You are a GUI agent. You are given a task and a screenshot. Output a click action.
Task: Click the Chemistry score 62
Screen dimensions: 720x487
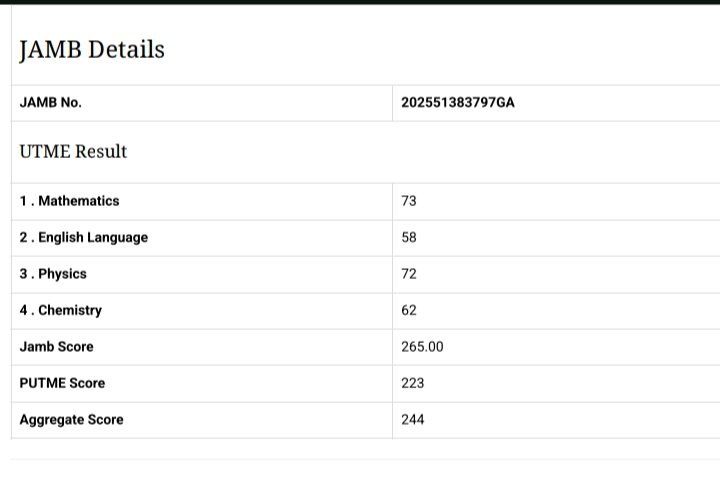coord(409,310)
